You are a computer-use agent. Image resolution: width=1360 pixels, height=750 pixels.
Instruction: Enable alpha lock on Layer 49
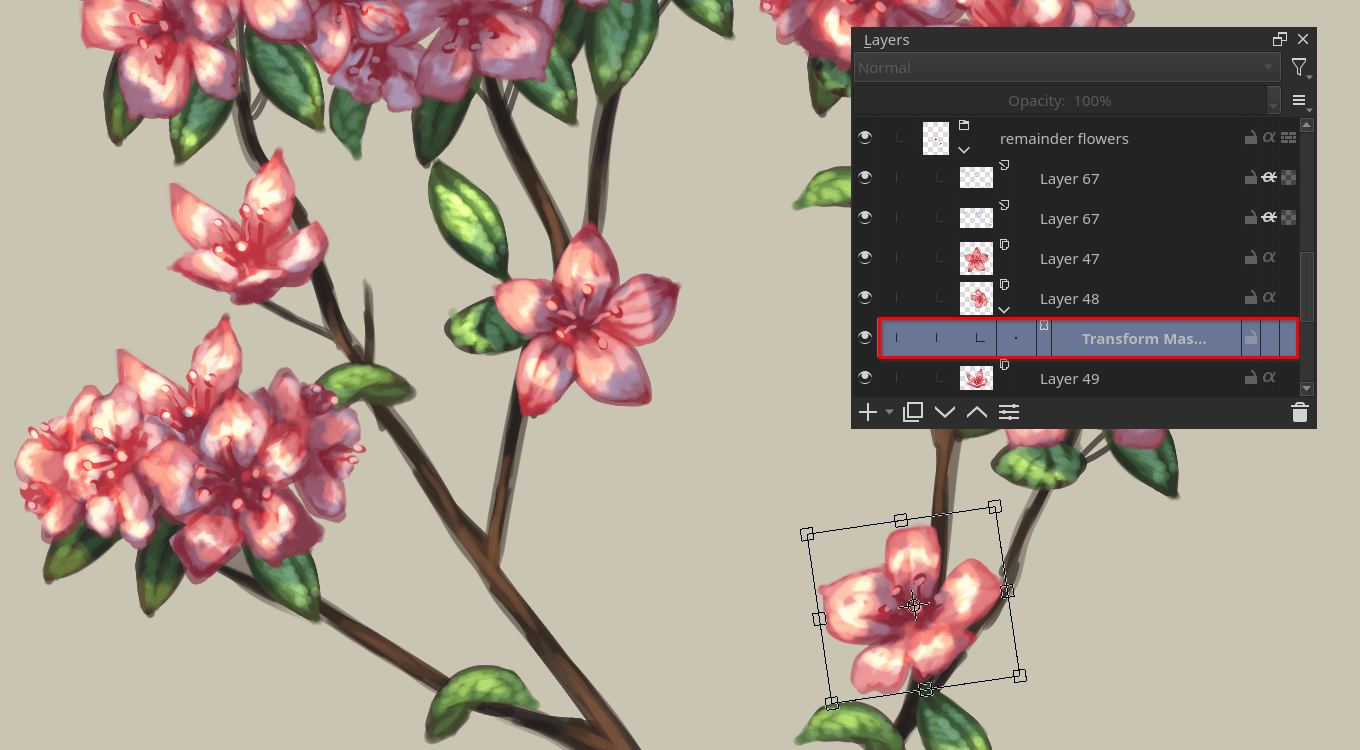tap(1270, 378)
